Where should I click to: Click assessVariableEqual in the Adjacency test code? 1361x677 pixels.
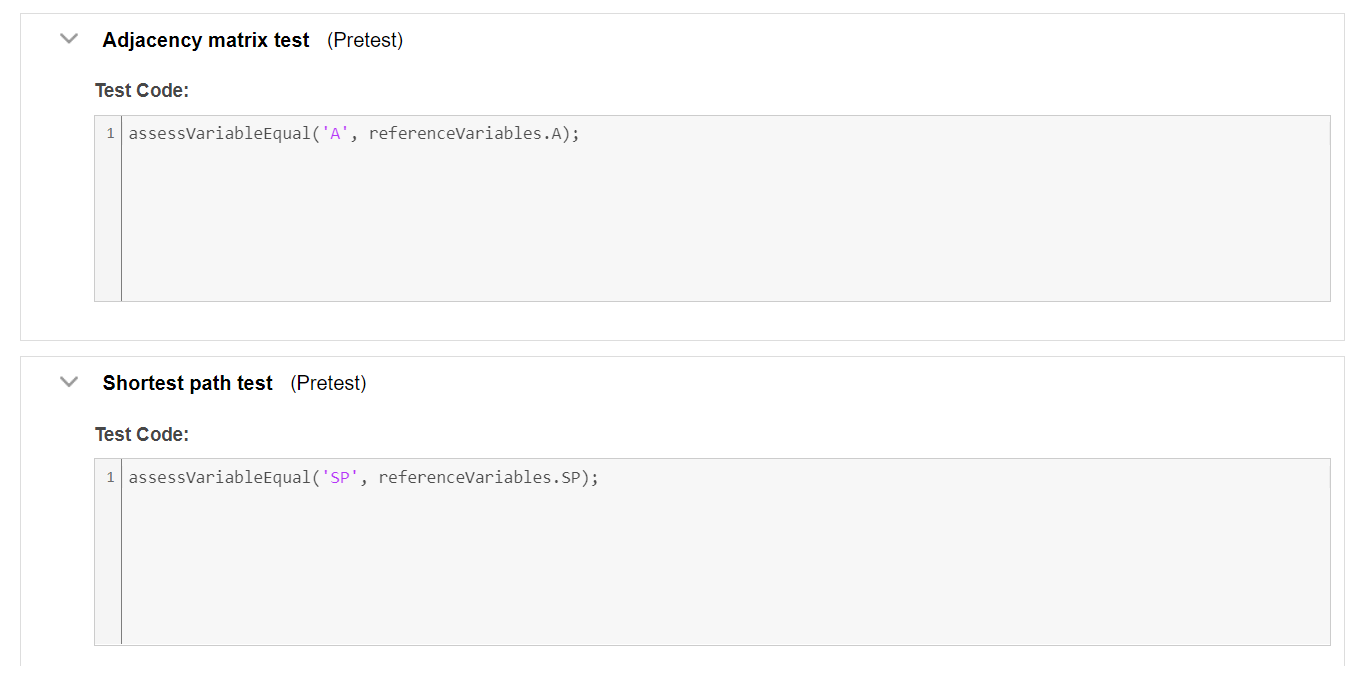point(220,134)
